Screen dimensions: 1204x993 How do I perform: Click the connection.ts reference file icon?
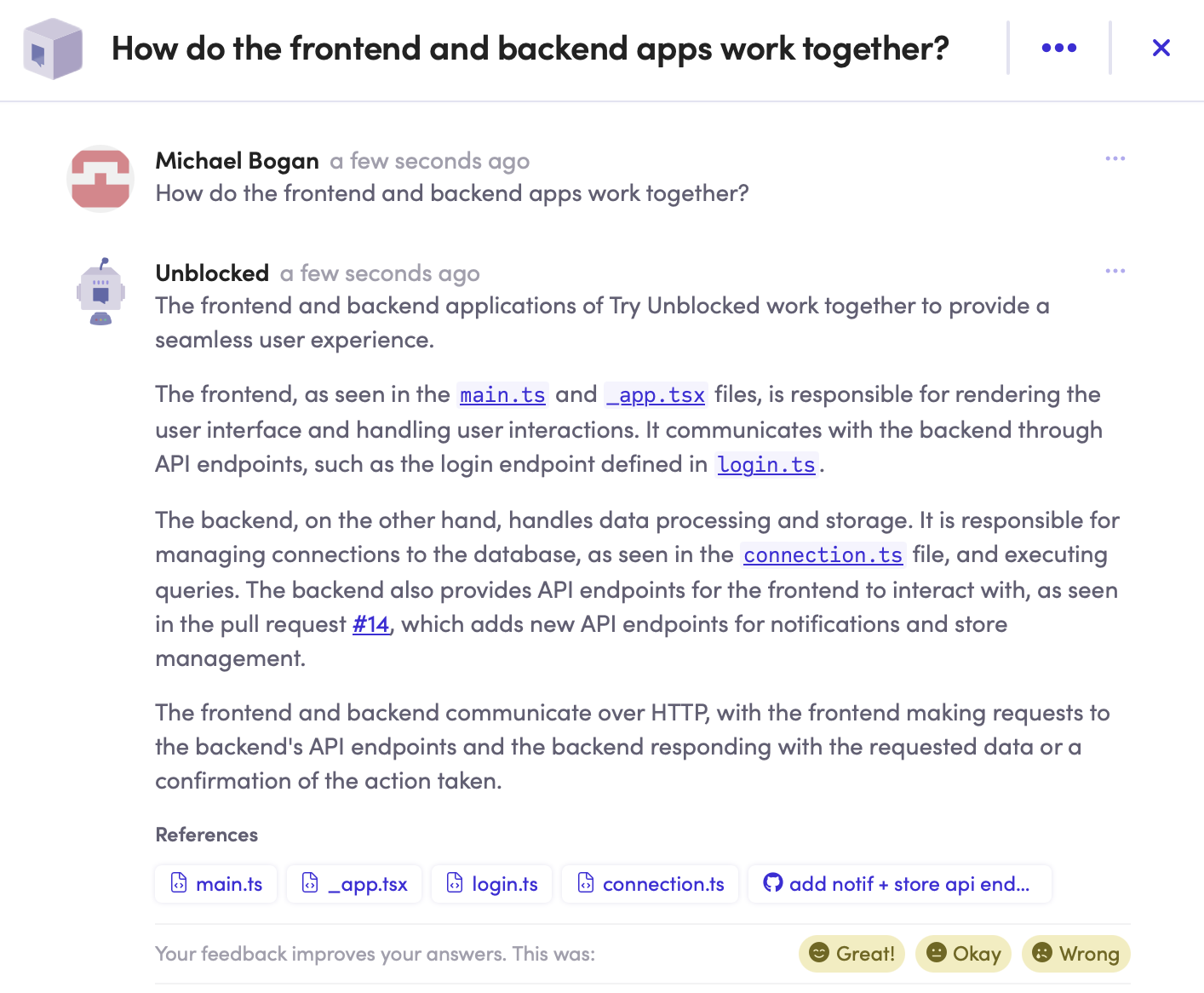pyautogui.click(x=586, y=883)
